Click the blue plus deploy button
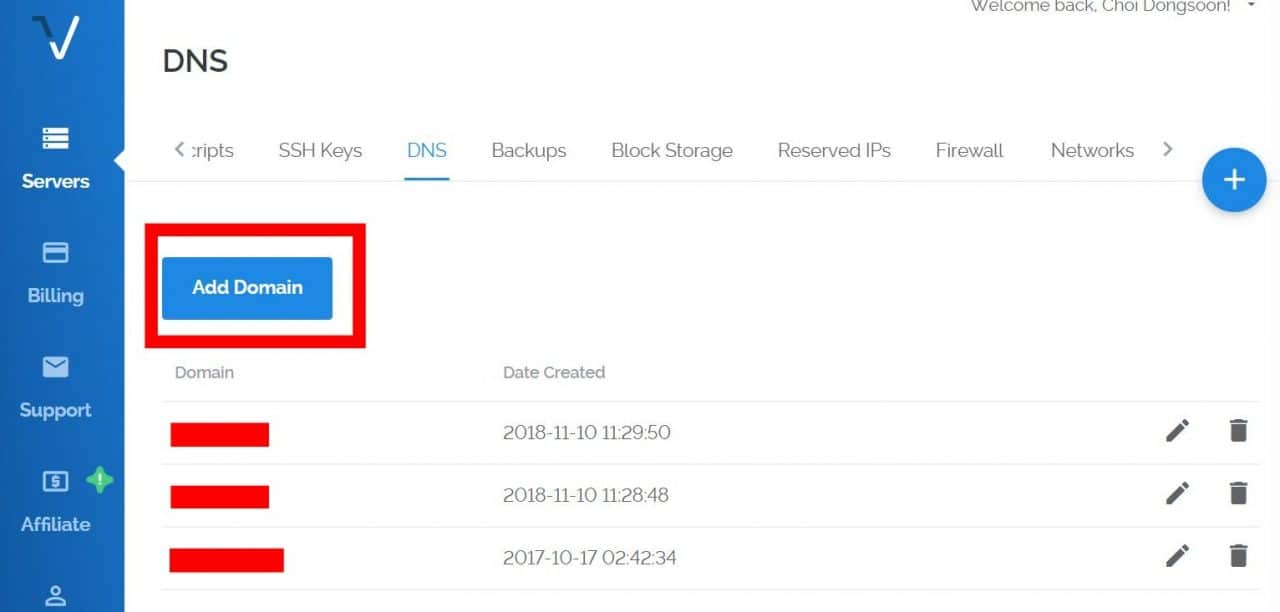The width and height of the screenshot is (1280, 612). pos(1234,180)
